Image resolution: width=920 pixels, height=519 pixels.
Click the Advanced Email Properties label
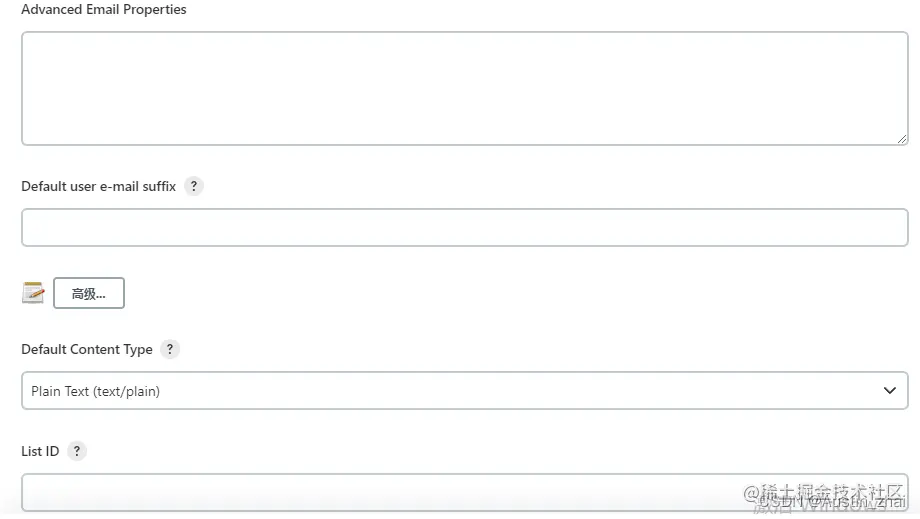[104, 9]
